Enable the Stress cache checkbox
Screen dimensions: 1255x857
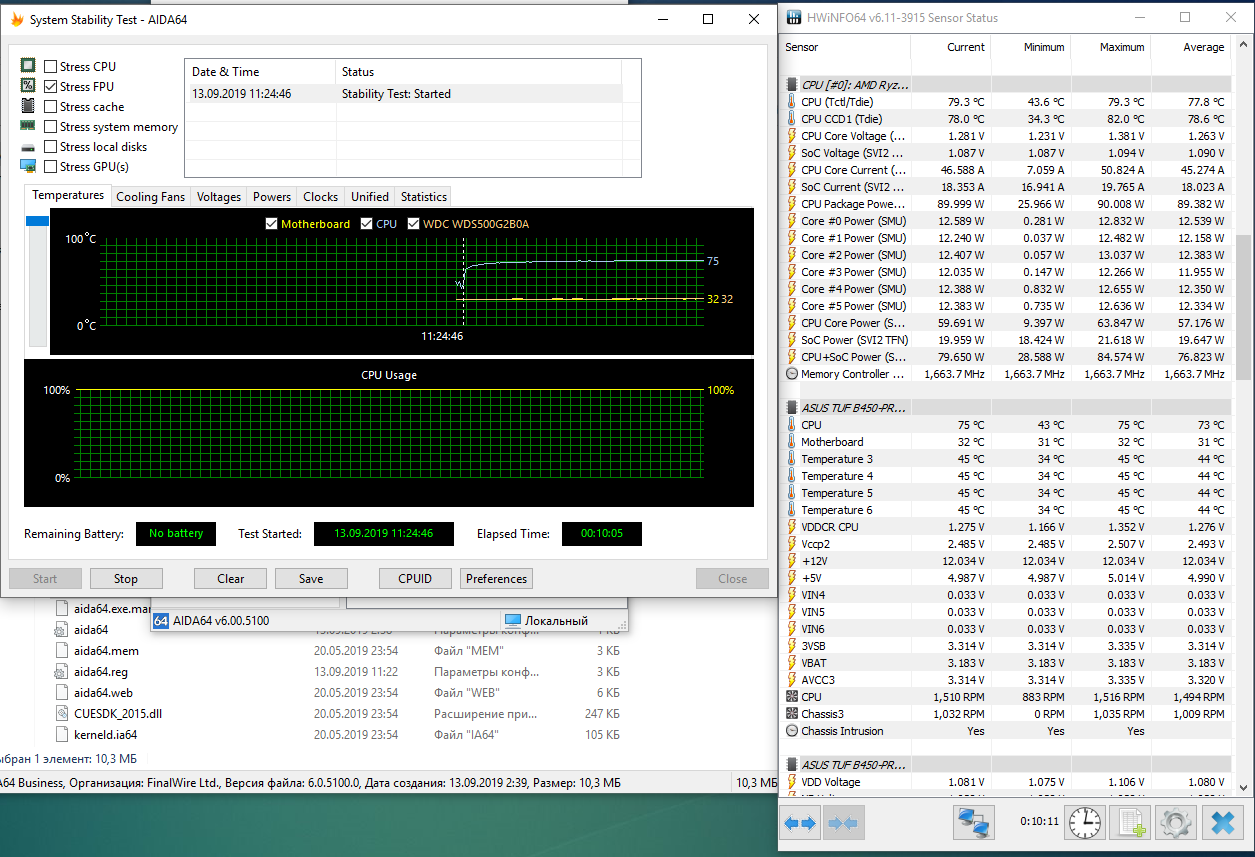pyautogui.click(x=50, y=106)
